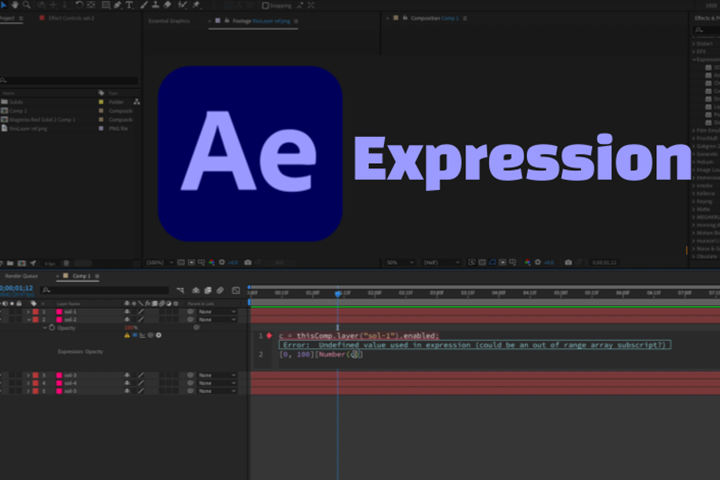
Task: Expand layer sol-5 properties
Action: click(x=28, y=391)
